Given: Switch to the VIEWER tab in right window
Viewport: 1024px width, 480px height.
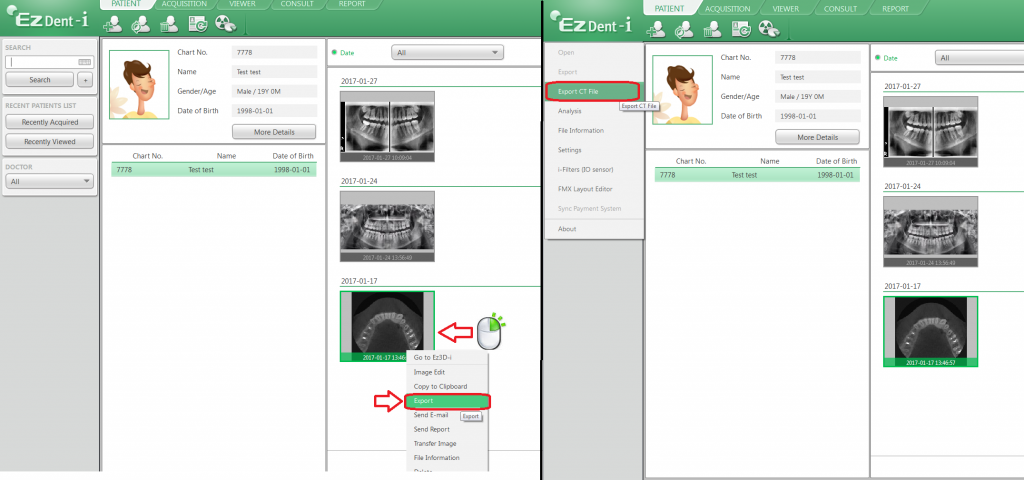Looking at the screenshot, I should (786, 8).
